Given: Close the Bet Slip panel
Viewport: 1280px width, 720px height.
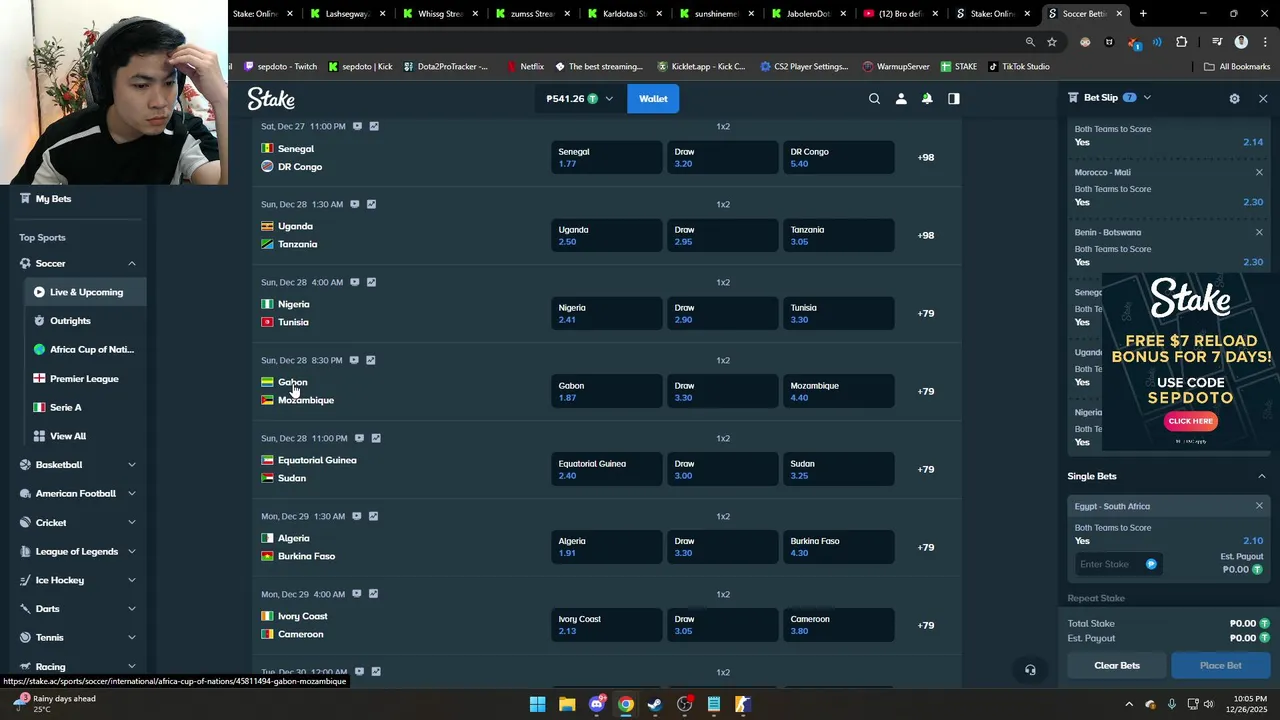Looking at the screenshot, I should coord(1263,99).
